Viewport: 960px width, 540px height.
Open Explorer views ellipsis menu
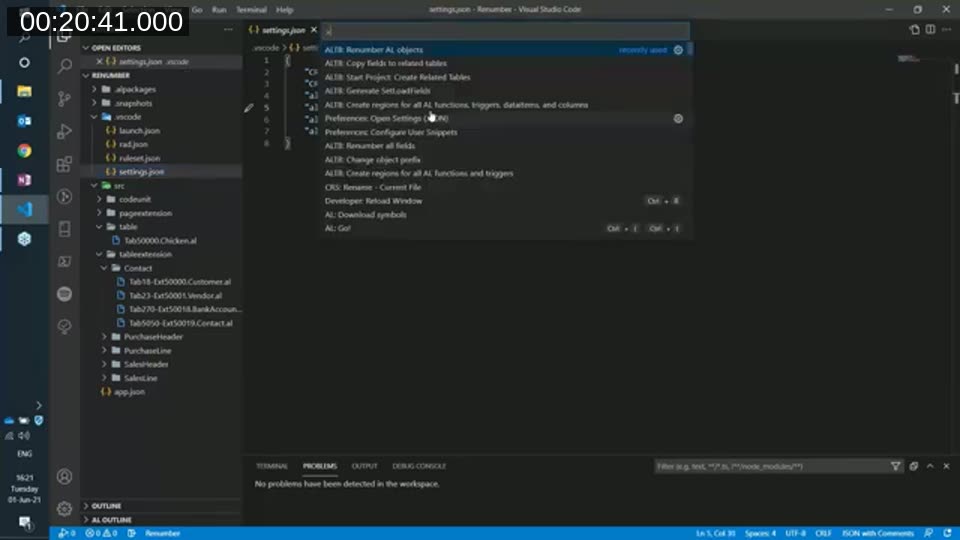[228, 29]
